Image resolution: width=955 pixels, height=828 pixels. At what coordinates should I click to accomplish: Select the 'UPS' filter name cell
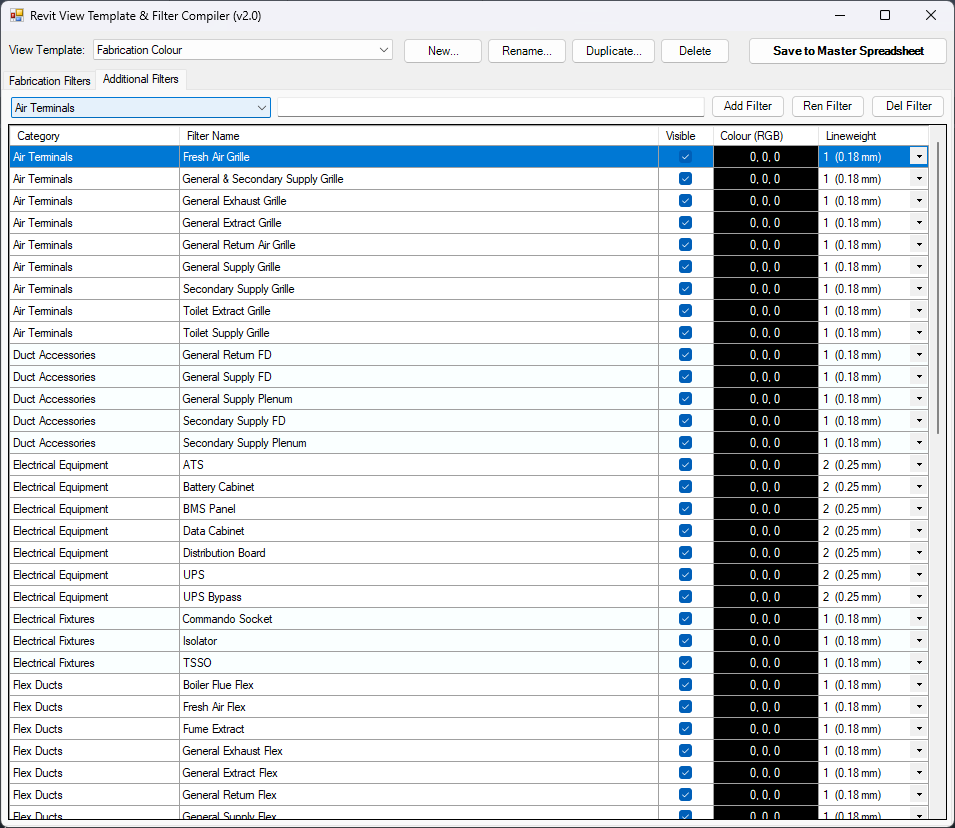pos(419,575)
